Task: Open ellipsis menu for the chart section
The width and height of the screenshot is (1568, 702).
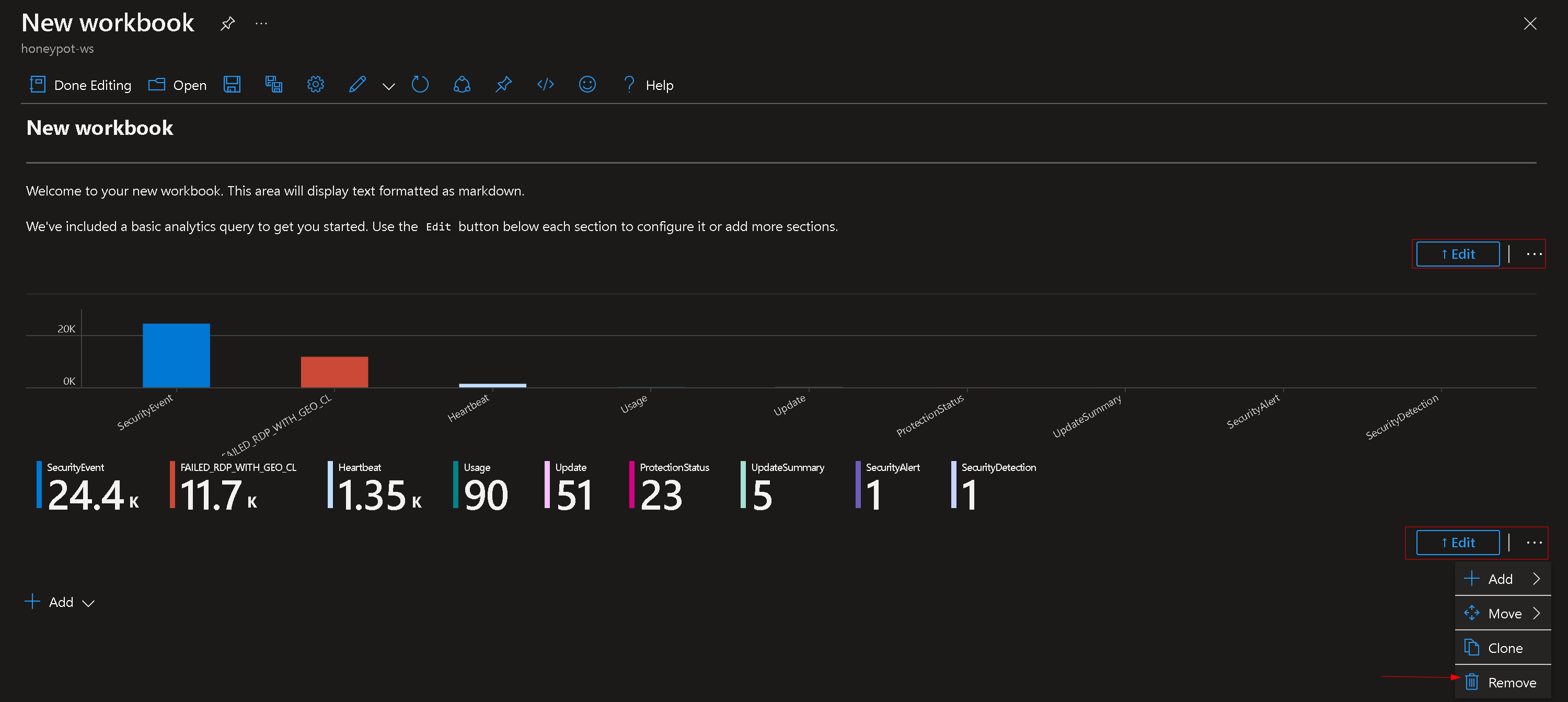Action: point(1534,543)
